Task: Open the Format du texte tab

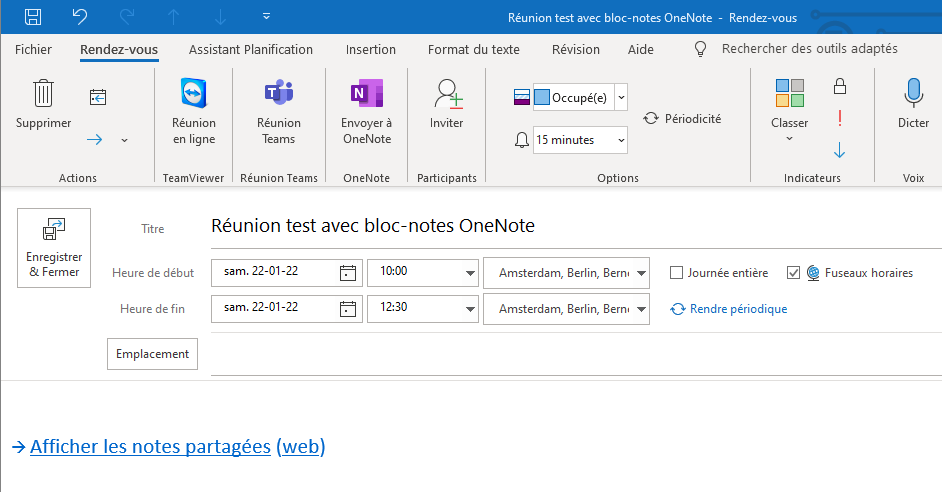Action: coord(473,49)
